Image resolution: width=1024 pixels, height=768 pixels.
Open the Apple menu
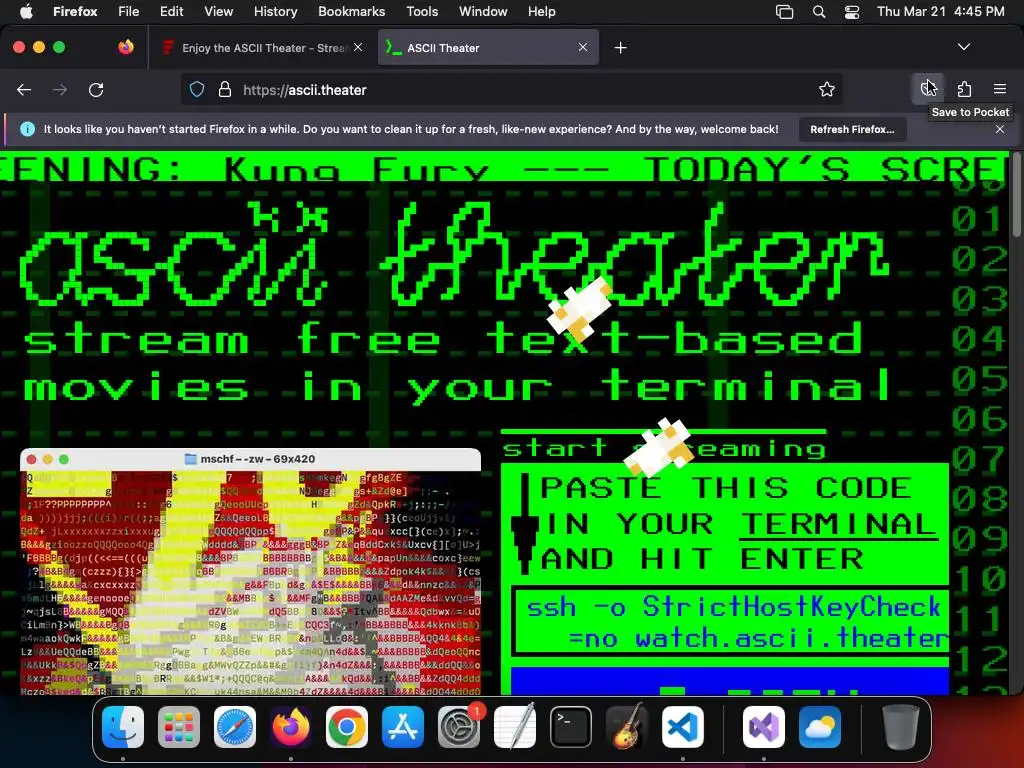click(x=26, y=11)
